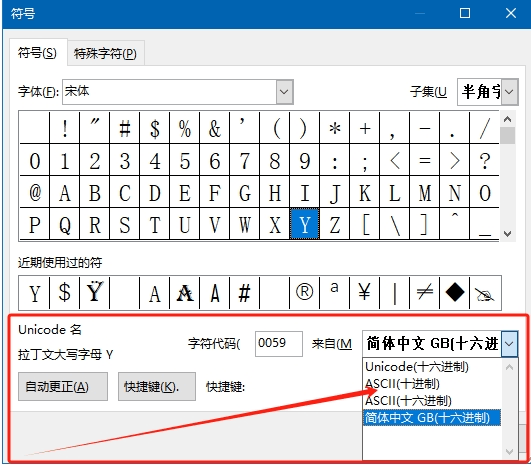The height and width of the screenshot is (465, 531).
Task: Select the recently used black diamond ◆
Action: (455, 293)
